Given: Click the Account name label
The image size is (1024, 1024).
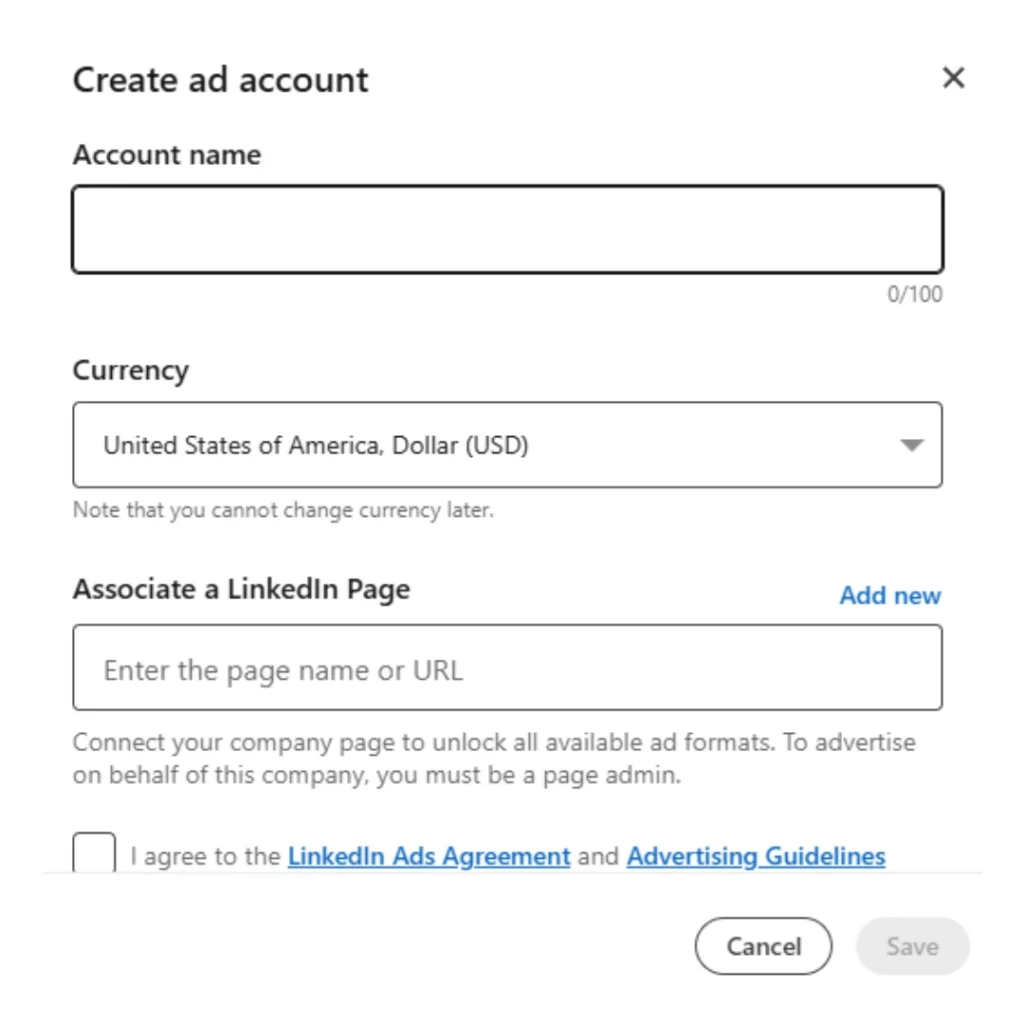Looking at the screenshot, I should coord(167,155).
